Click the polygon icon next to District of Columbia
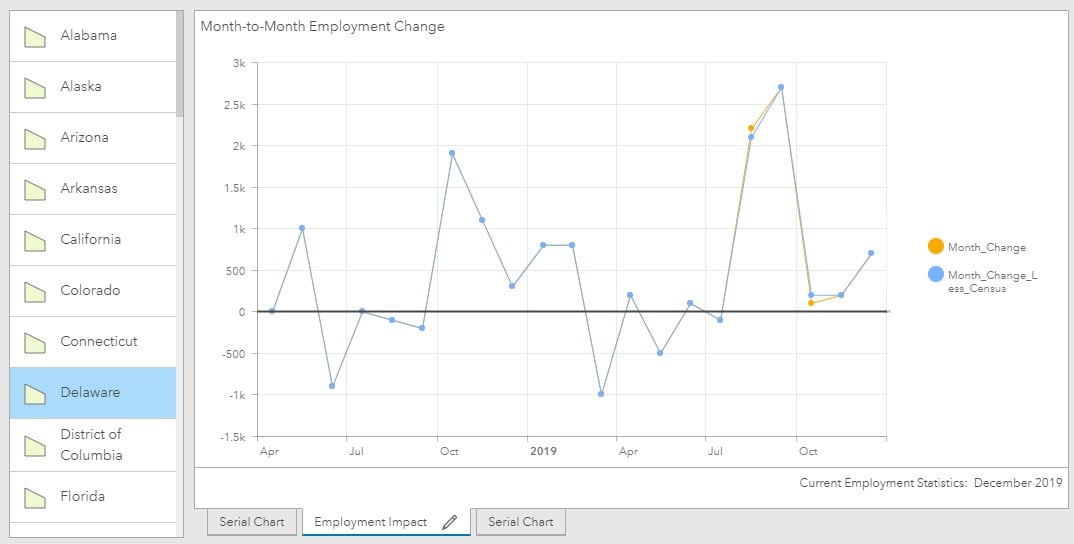The height and width of the screenshot is (544, 1074). click(35, 446)
